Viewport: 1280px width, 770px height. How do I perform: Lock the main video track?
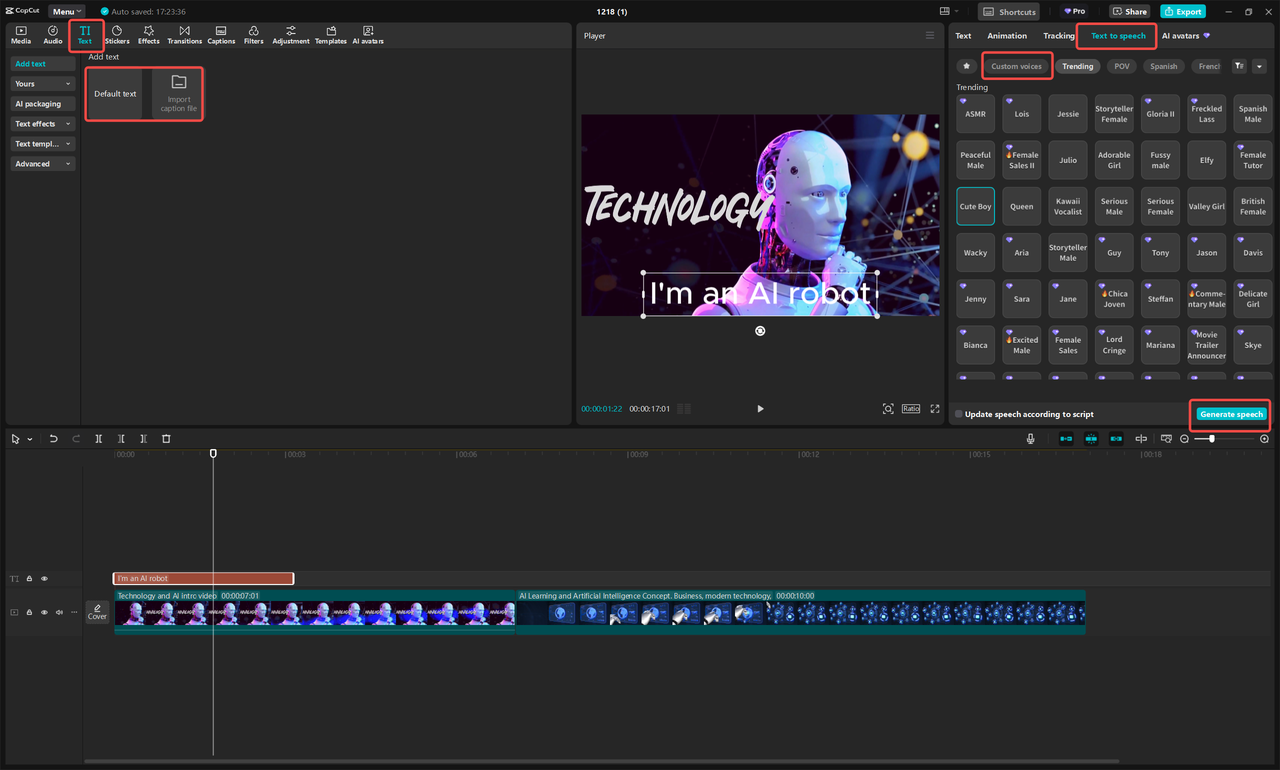(x=29, y=612)
